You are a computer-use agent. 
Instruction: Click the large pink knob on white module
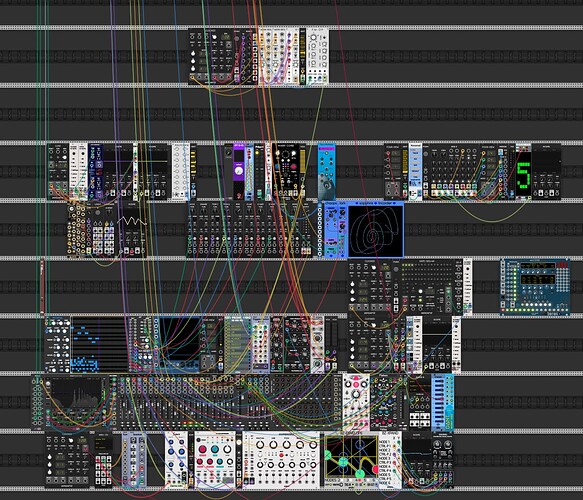[x=202, y=449]
